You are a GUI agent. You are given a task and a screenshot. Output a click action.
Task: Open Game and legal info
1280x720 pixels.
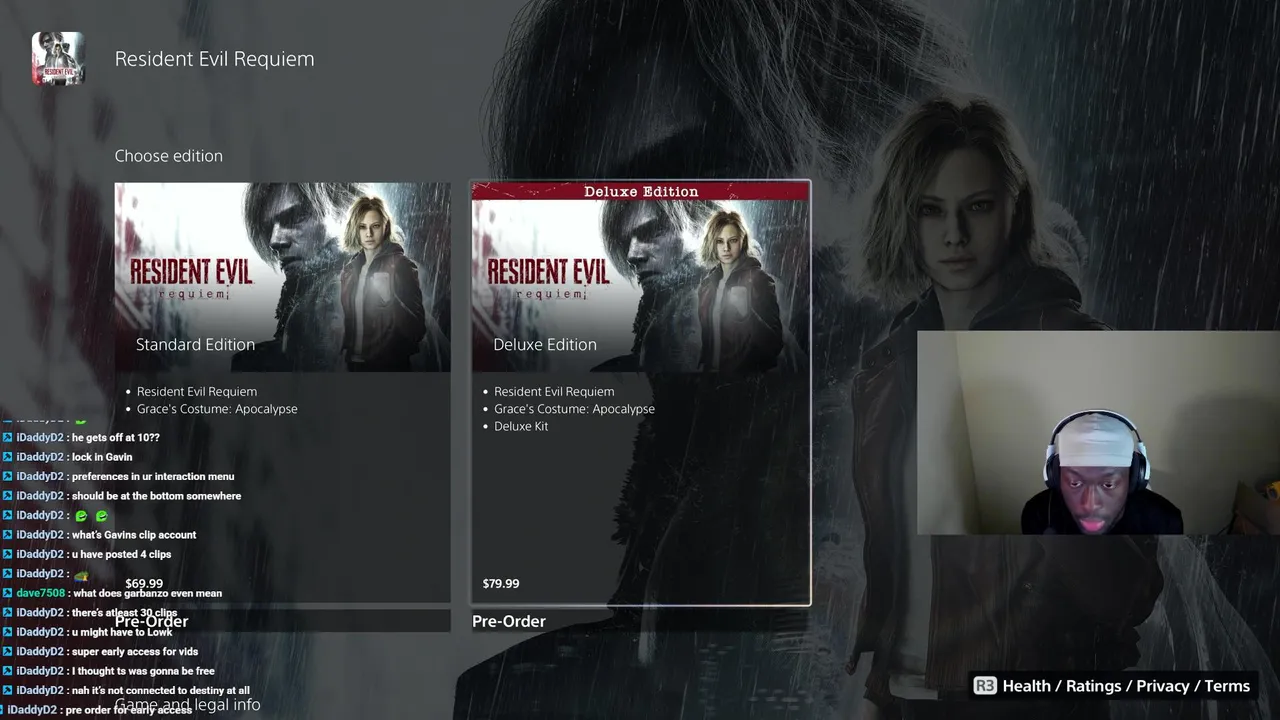point(188,704)
